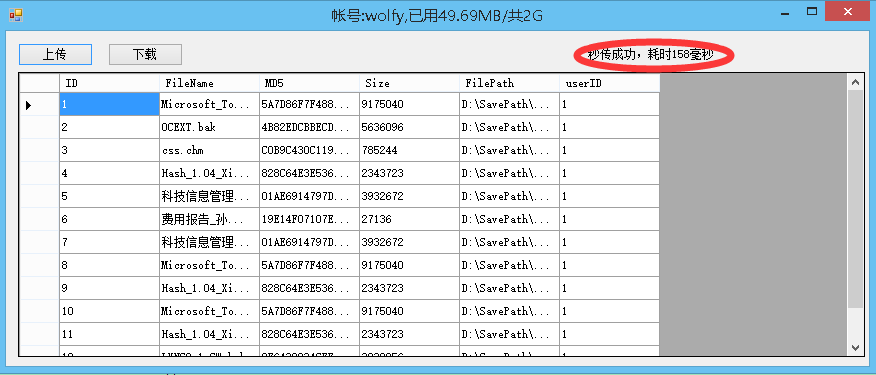Click MD5 cell 4B82EDCBBECD...
The width and height of the screenshot is (876, 375).
pyautogui.click(x=310, y=127)
